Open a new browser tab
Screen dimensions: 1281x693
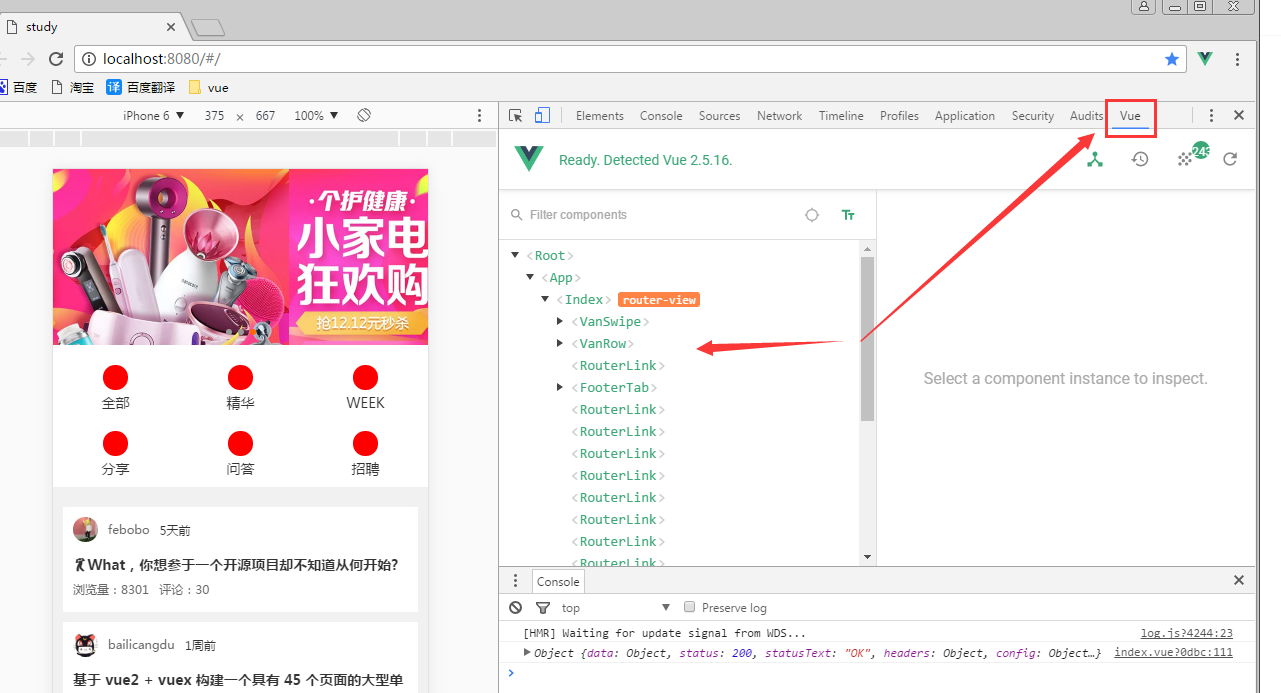coord(208,28)
